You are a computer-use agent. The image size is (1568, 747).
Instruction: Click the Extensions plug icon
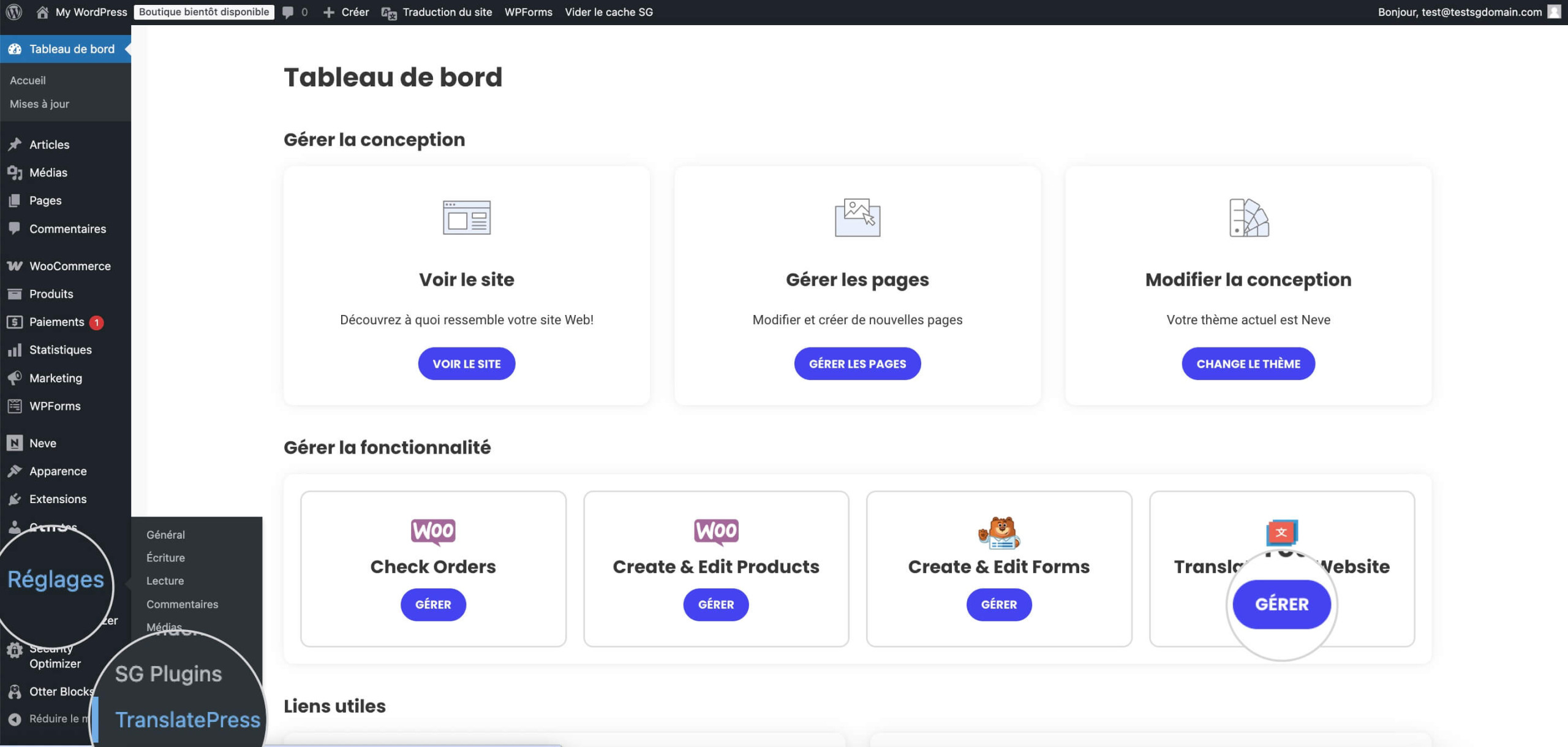pos(15,499)
